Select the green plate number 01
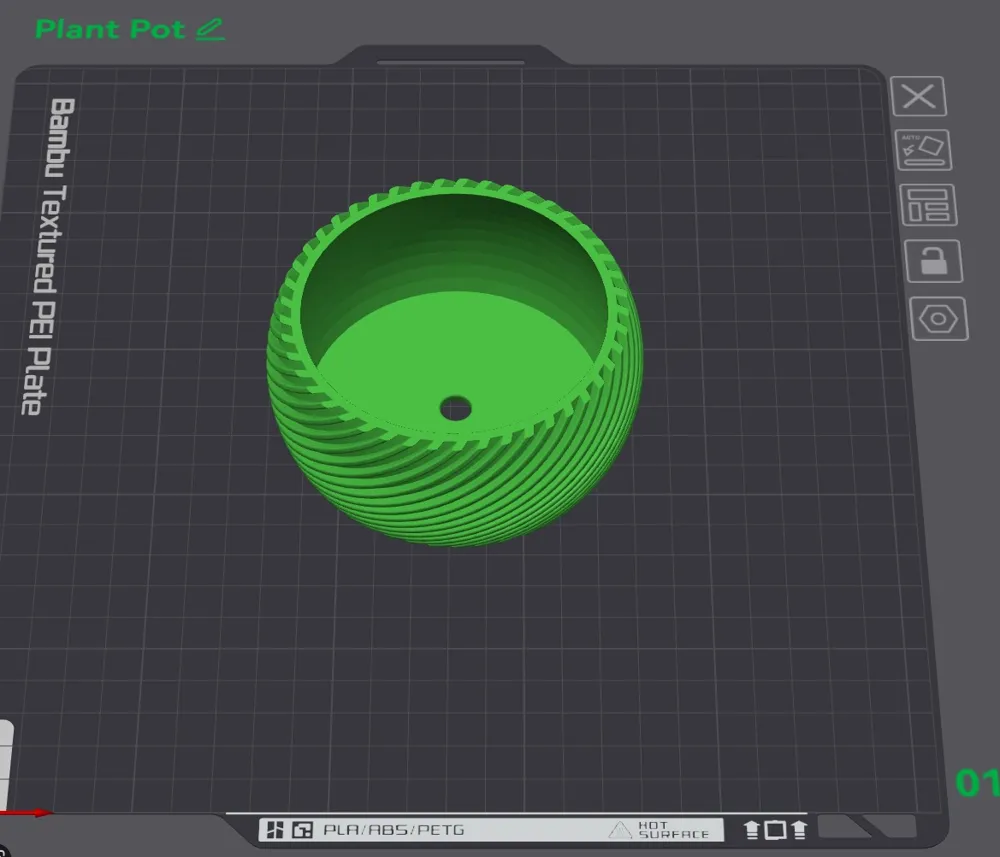 (x=977, y=783)
